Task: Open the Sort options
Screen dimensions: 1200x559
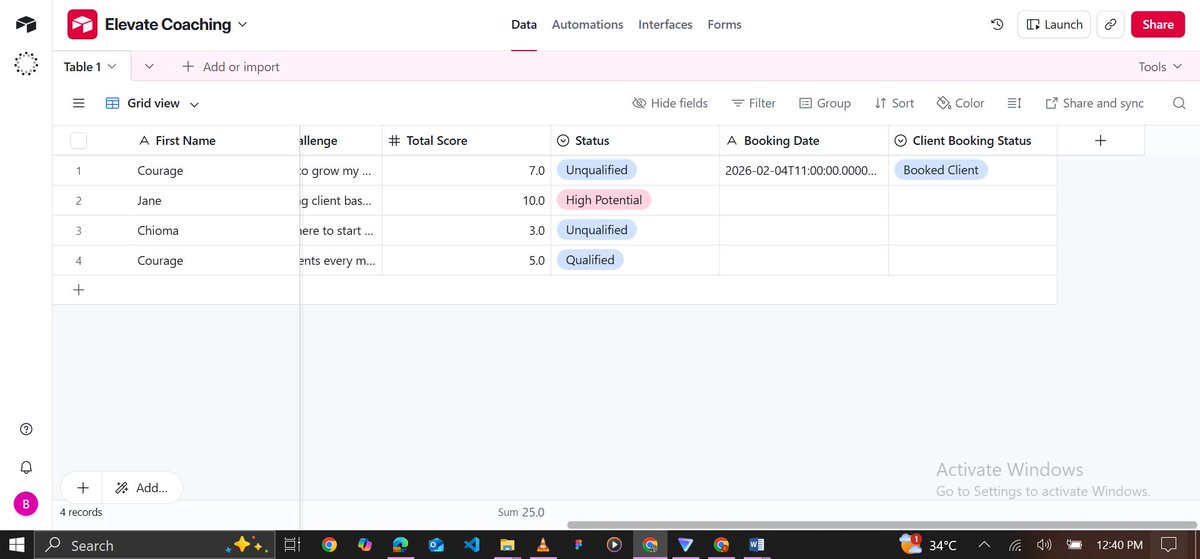Action: point(894,103)
